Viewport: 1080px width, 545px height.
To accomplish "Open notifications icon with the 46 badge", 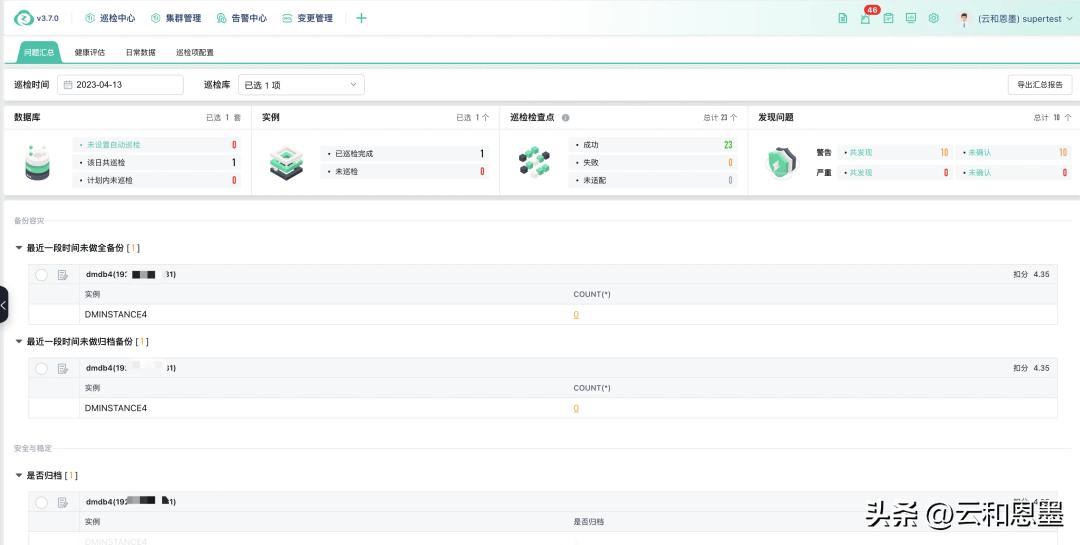I will pyautogui.click(x=865, y=19).
